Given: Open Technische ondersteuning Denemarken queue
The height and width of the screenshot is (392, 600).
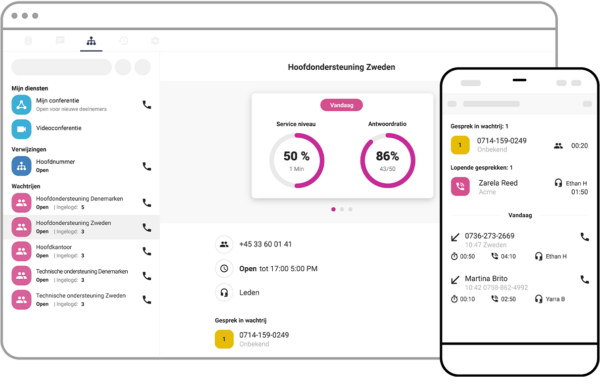Looking at the screenshot, I should click(81, 275).
